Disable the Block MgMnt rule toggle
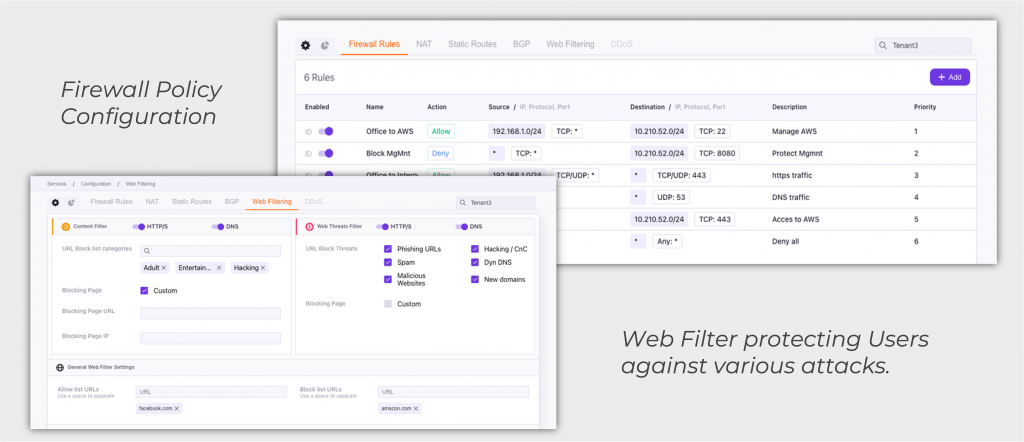1024x442 pixels. pos(326,153)
